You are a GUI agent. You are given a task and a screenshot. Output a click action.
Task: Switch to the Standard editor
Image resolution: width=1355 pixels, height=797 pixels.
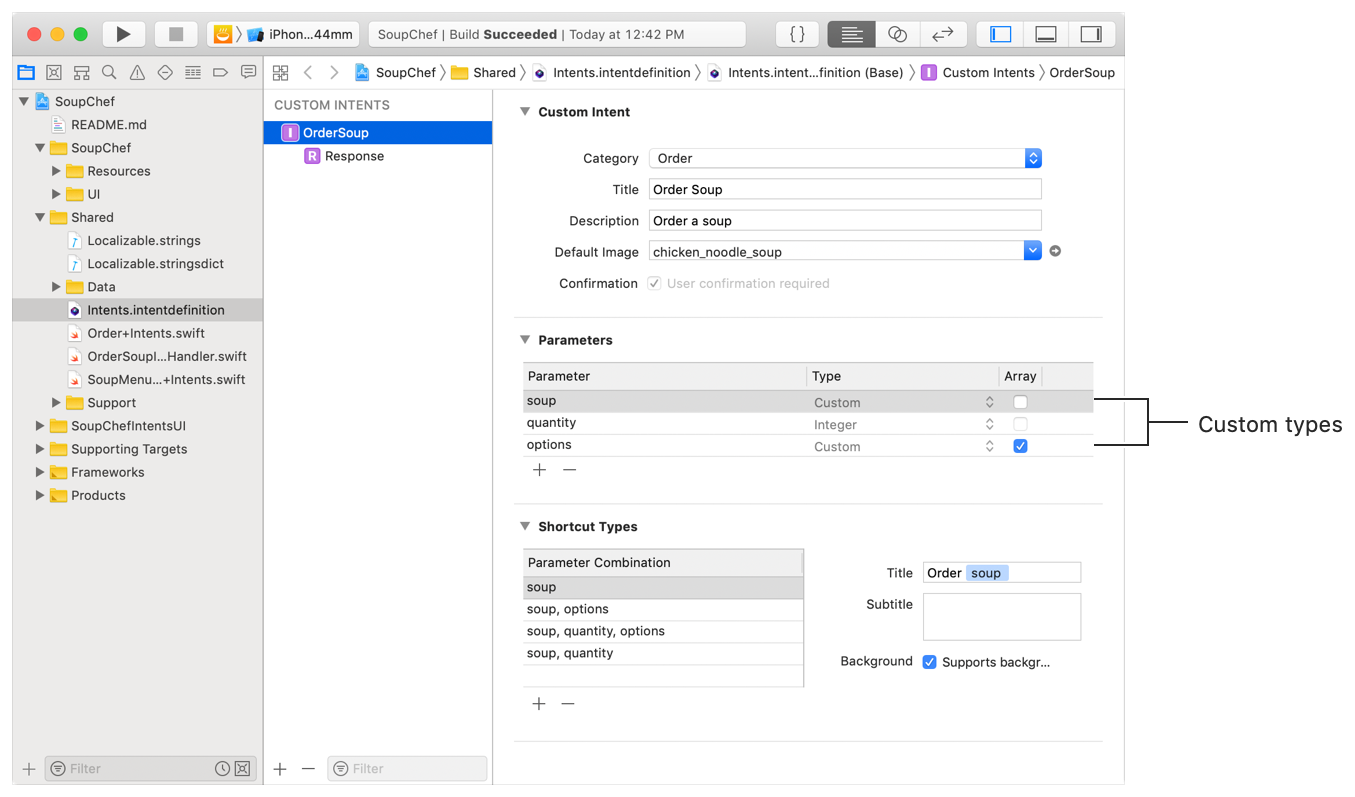pos(851,34)
